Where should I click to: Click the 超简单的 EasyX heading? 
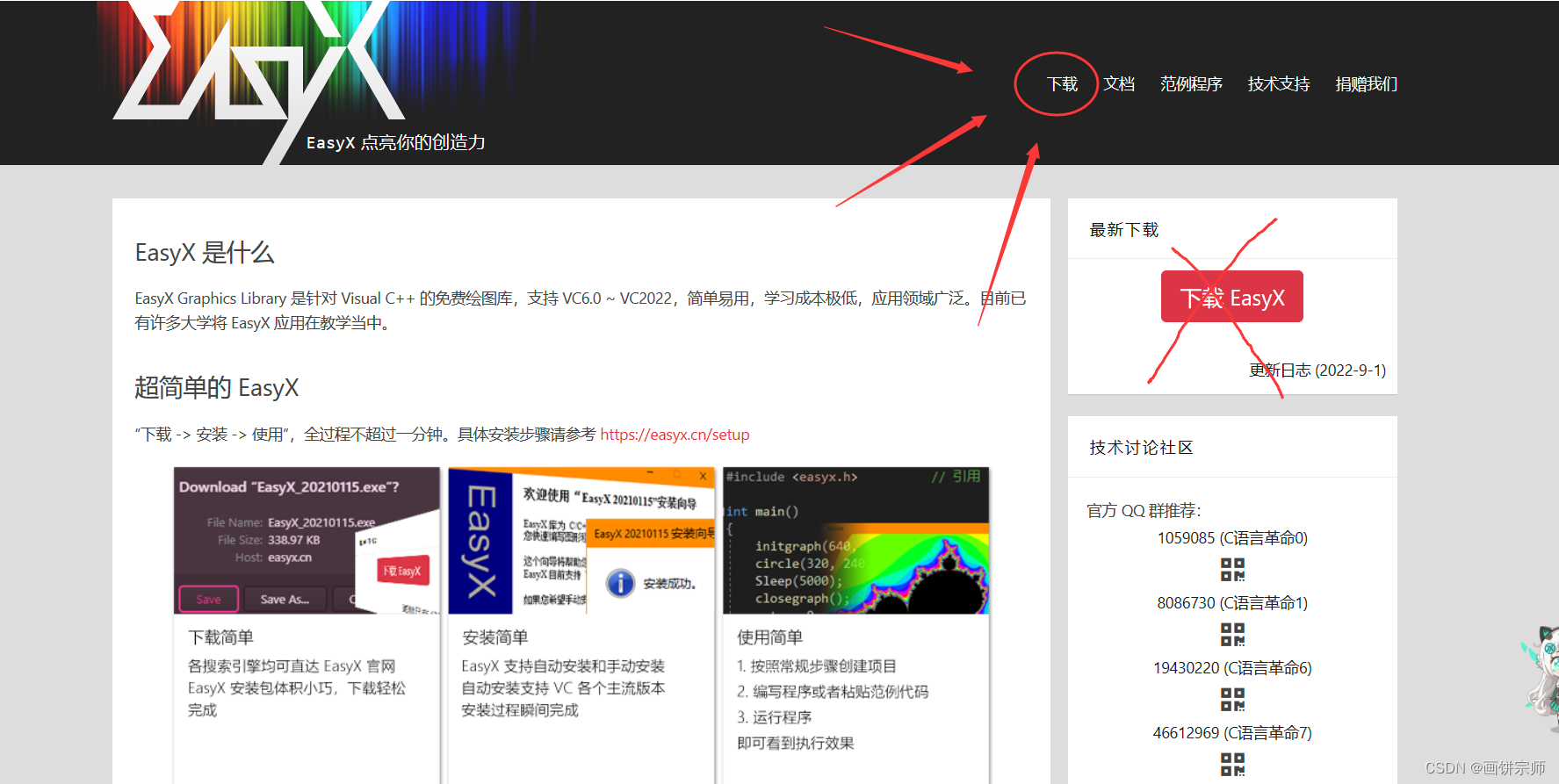tap(217, 387)
